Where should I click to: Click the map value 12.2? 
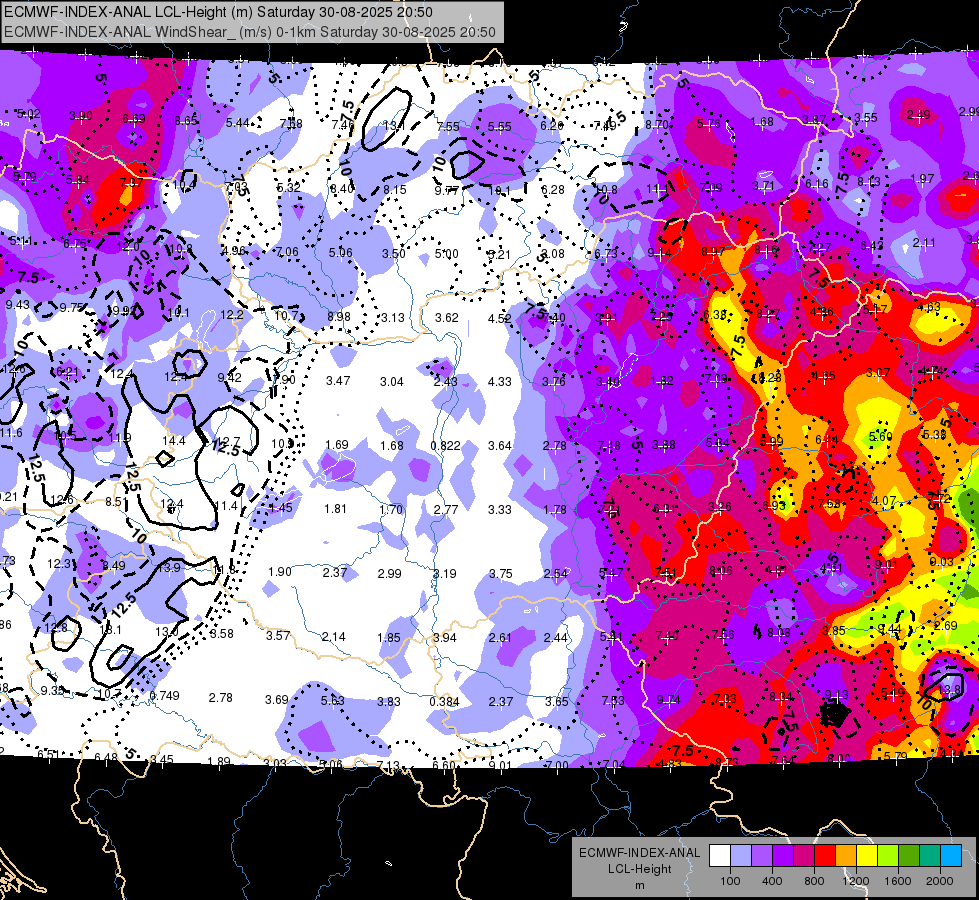click(x=232, y=315)
